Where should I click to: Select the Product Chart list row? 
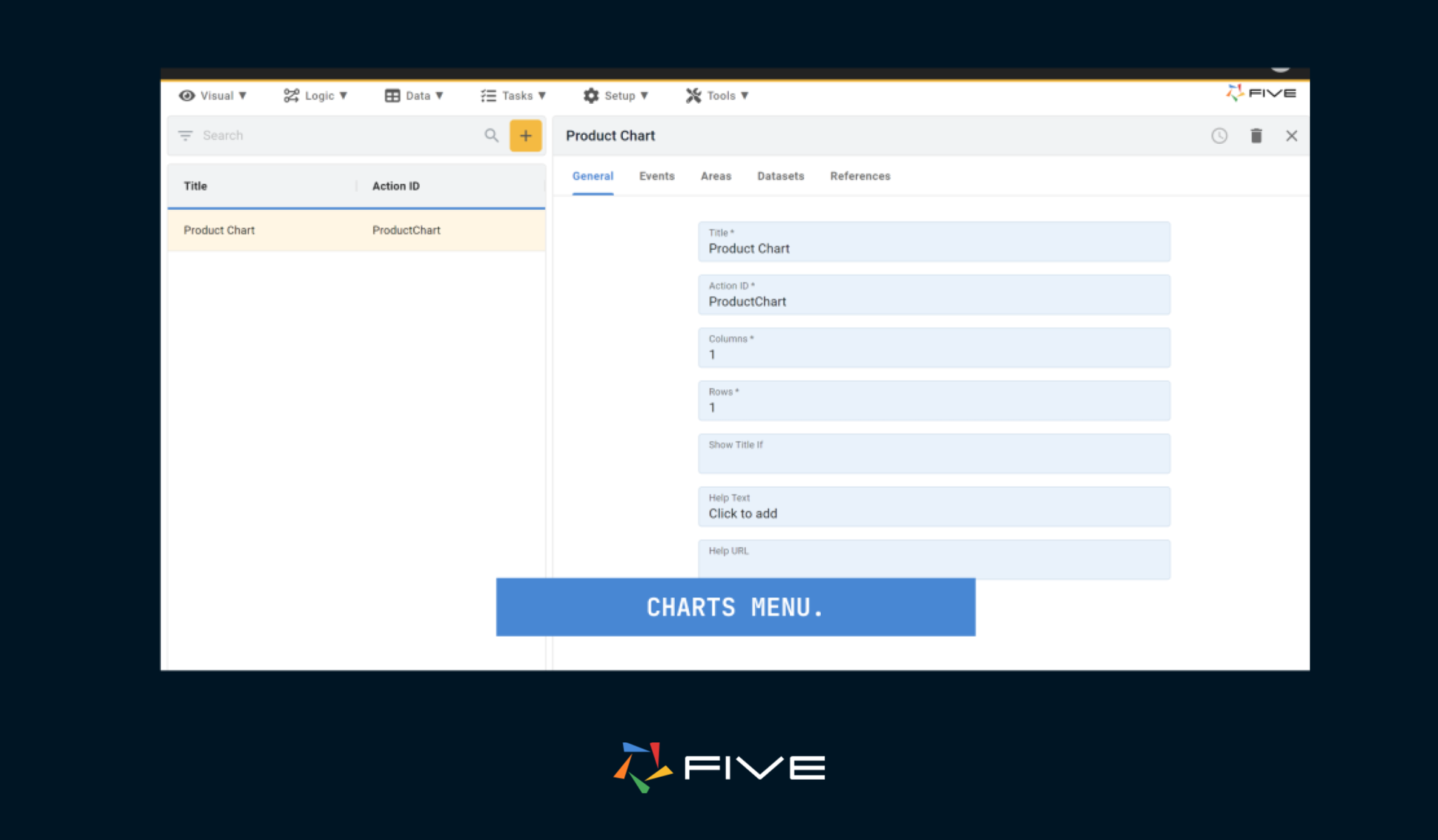pos(356,230)
